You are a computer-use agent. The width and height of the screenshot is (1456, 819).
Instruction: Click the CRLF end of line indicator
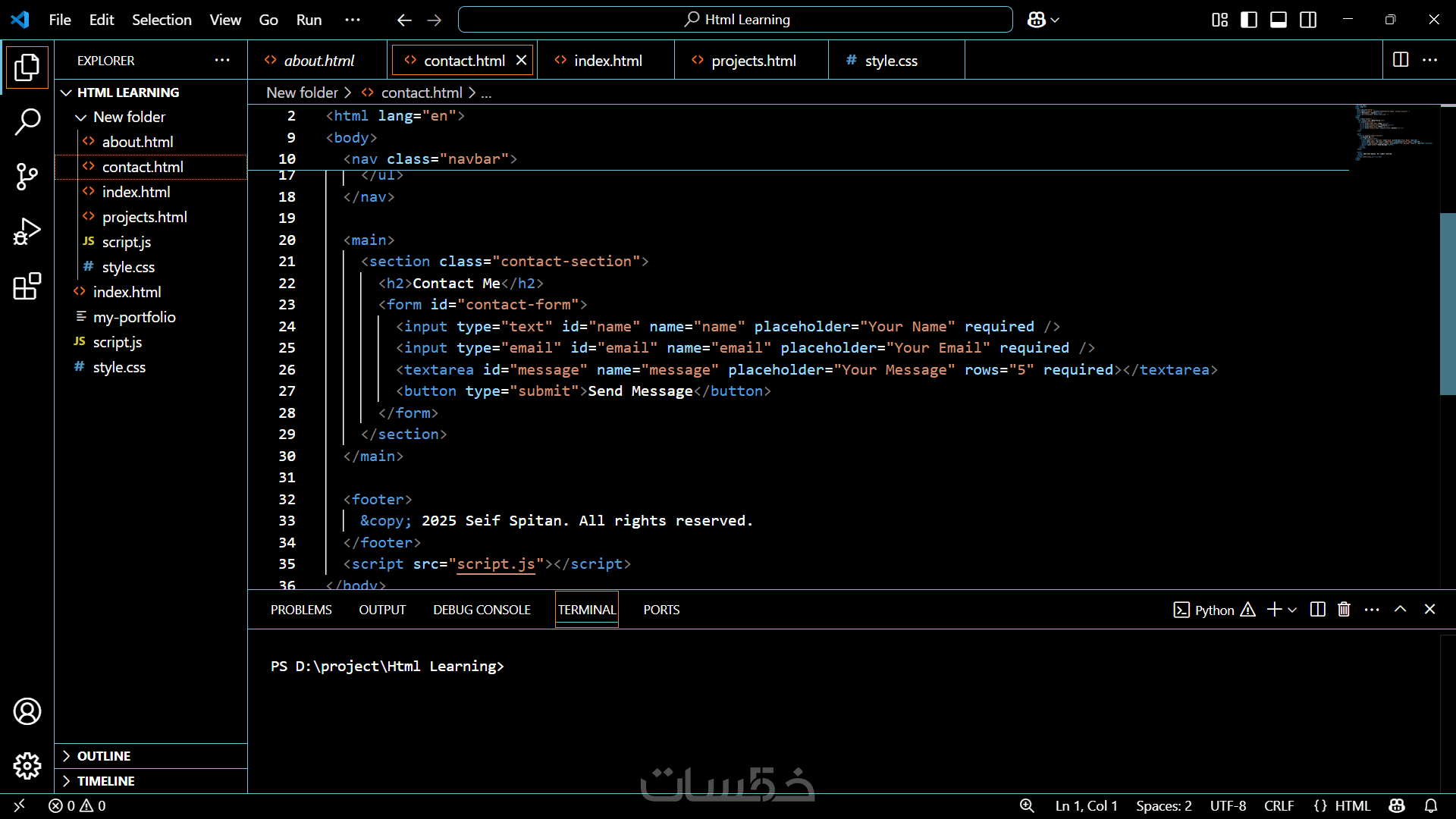[1279, 805]
